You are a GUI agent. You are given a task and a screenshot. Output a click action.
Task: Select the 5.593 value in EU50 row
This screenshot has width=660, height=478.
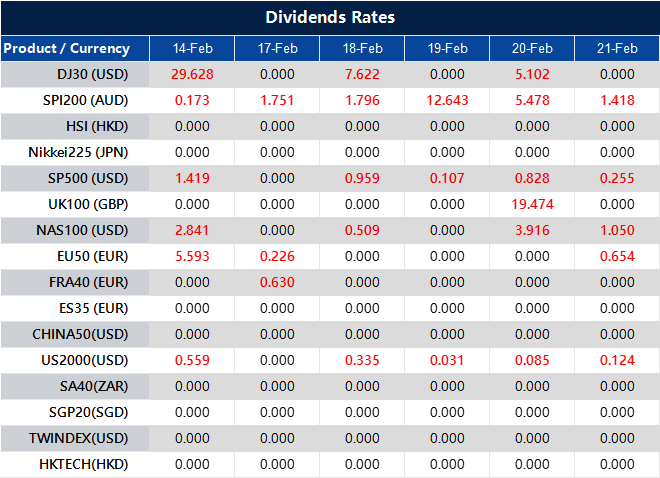pos(192,256)
